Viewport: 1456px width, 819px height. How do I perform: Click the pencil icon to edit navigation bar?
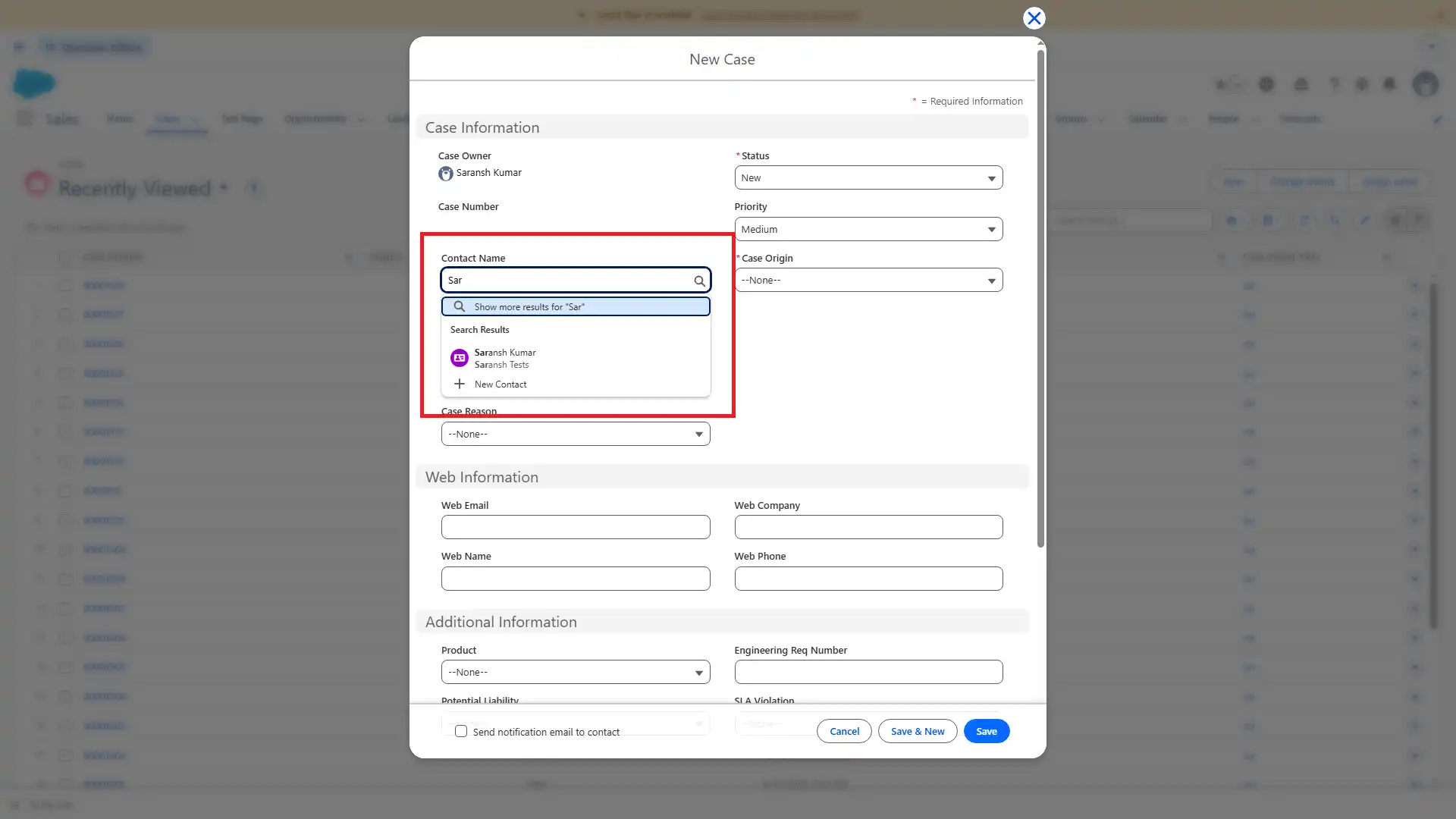pos(1438,119)
